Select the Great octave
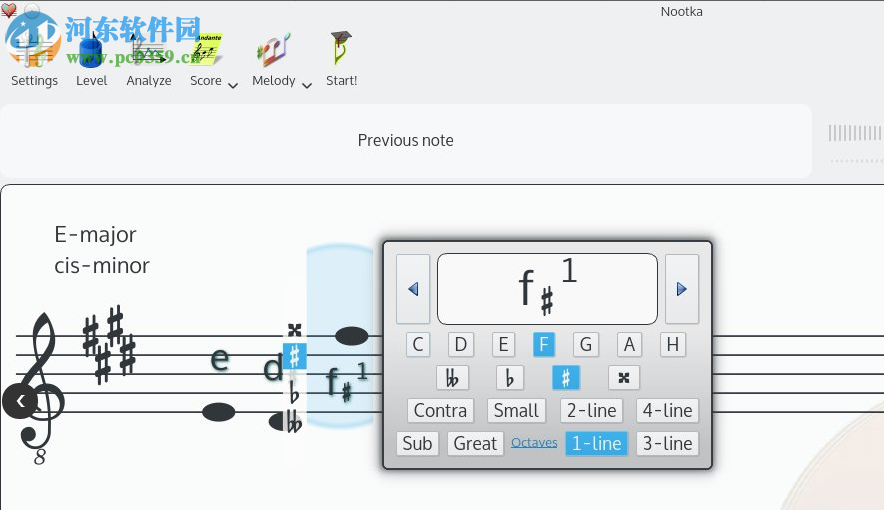The image size is (884, 510). pyautogui.click(x=475, y=444)
